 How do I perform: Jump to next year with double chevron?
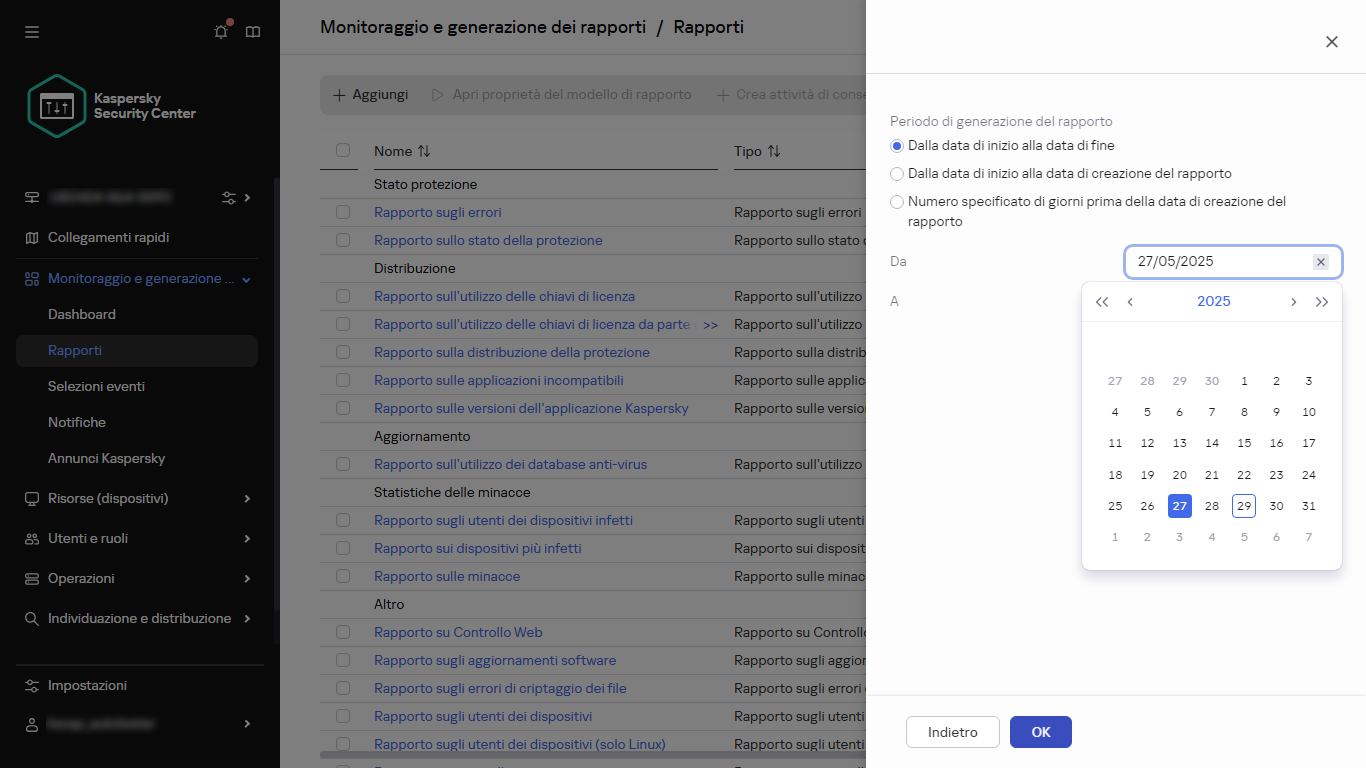tap(1322, 301)
